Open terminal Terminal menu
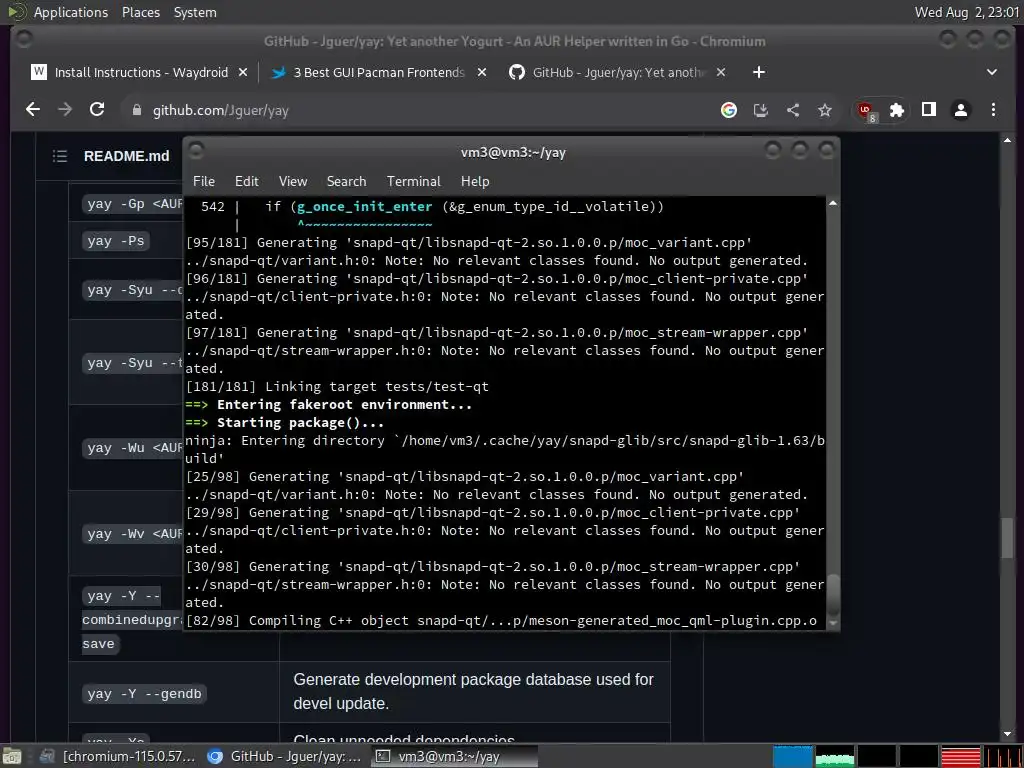Image resolution: width=1024 pixels, height=768 pixels. coord(413,182)
